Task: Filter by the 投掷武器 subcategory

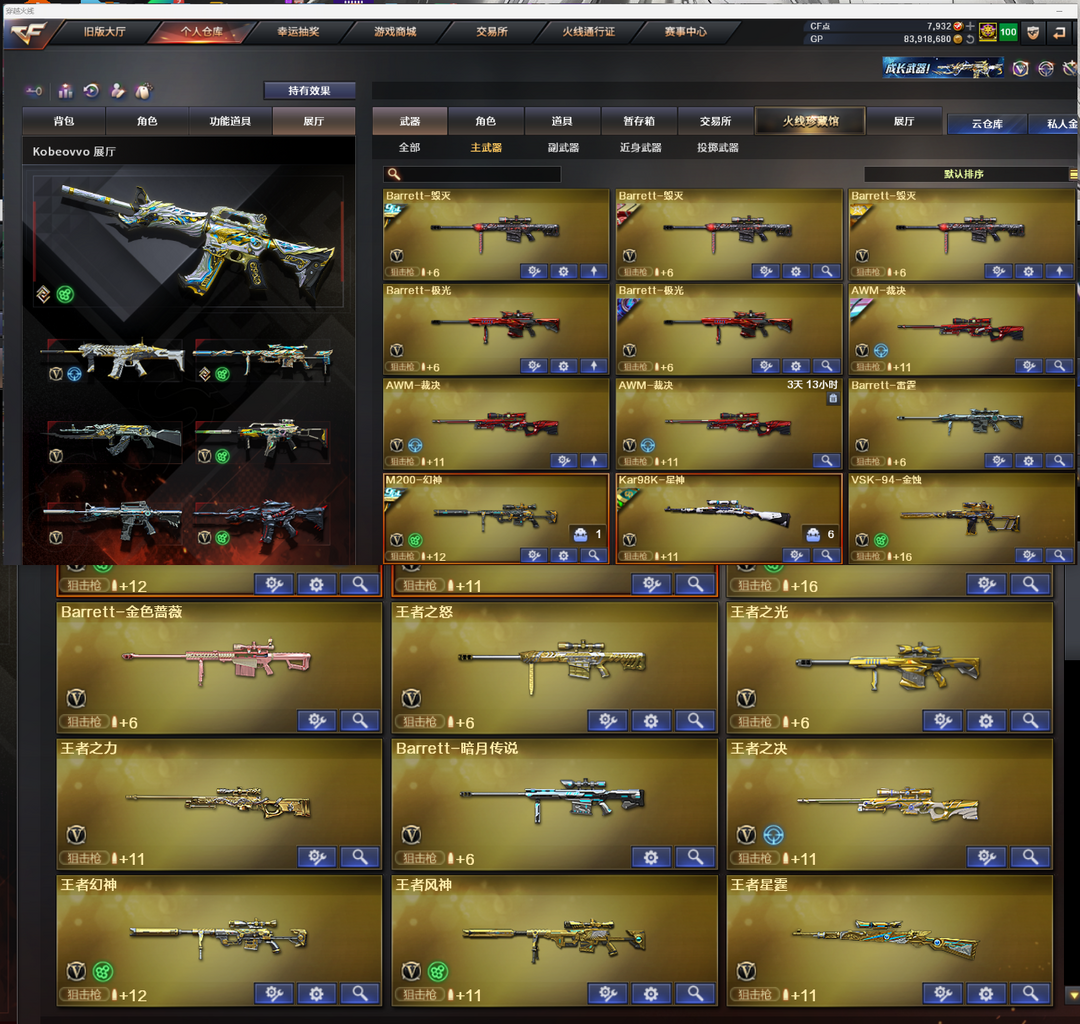Action: pos(718,147)
